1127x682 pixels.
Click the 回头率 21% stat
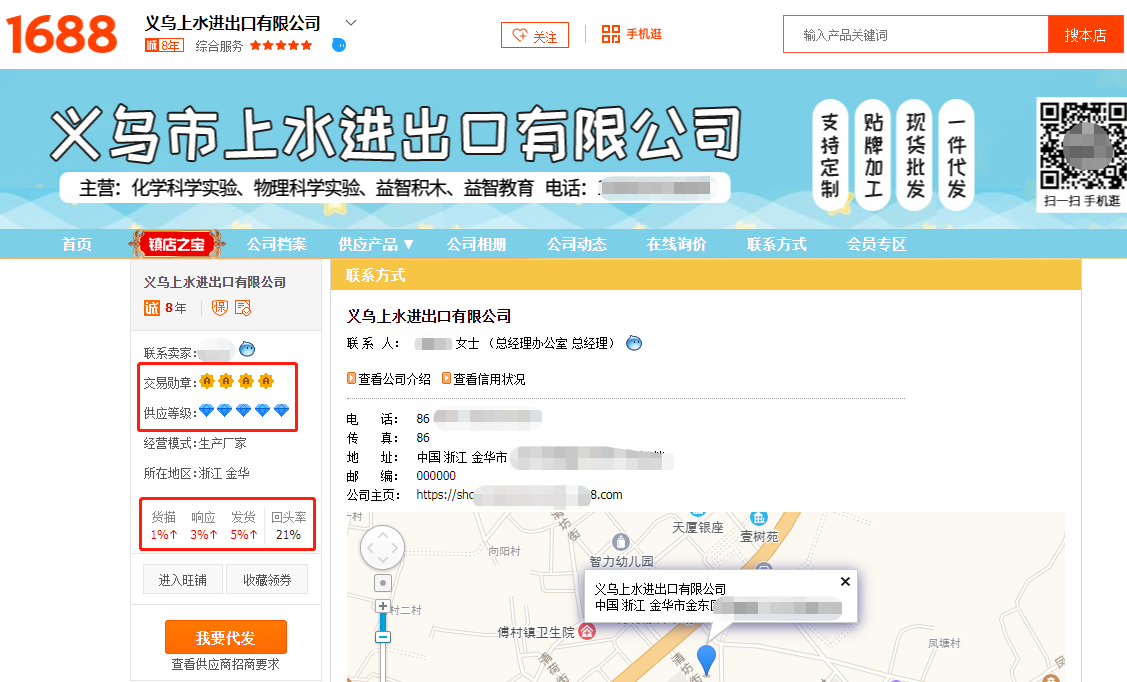point(288,526)
